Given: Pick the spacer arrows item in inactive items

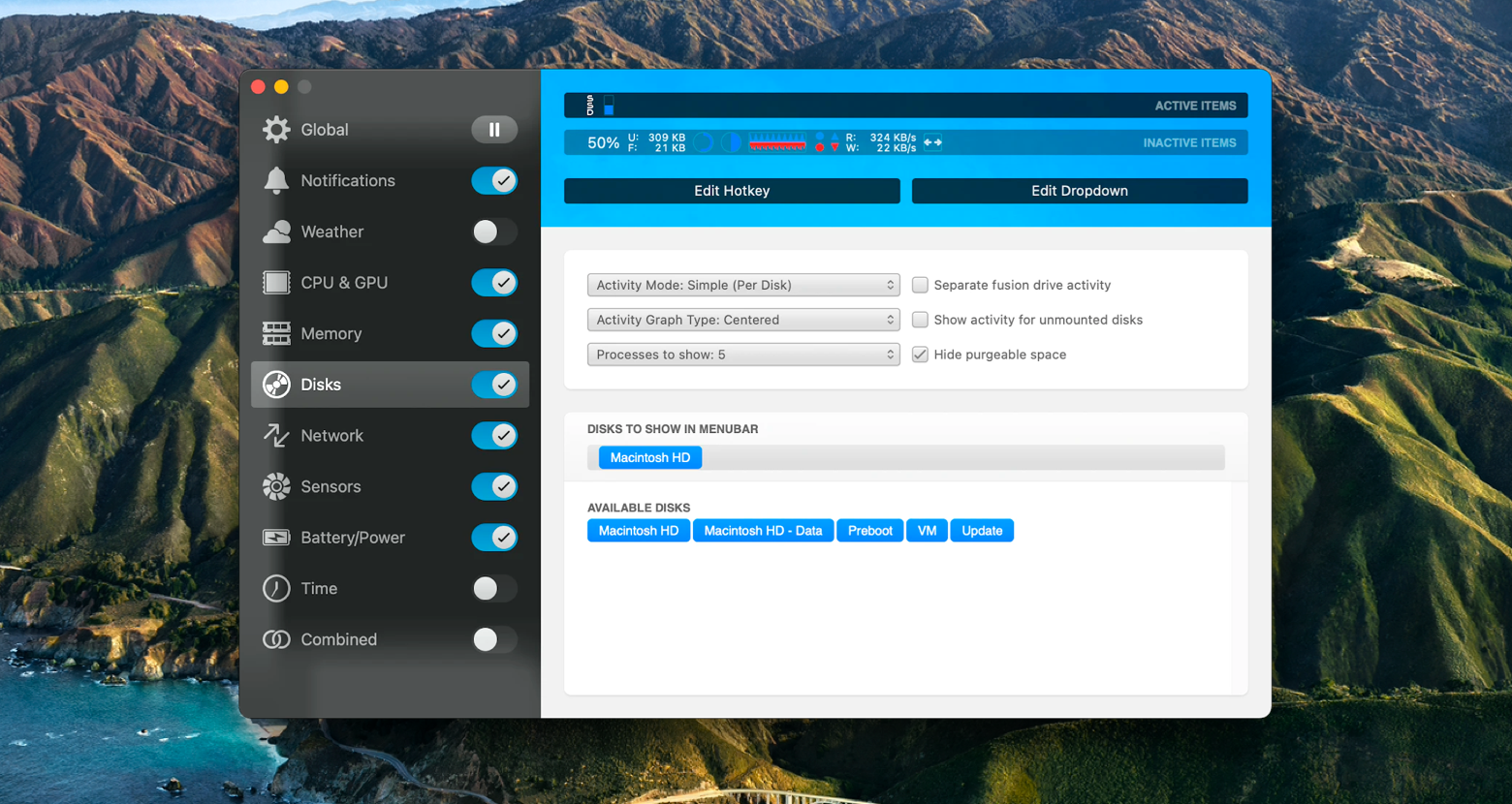Looking at the screenshot, I should click(x=932, y=142).
